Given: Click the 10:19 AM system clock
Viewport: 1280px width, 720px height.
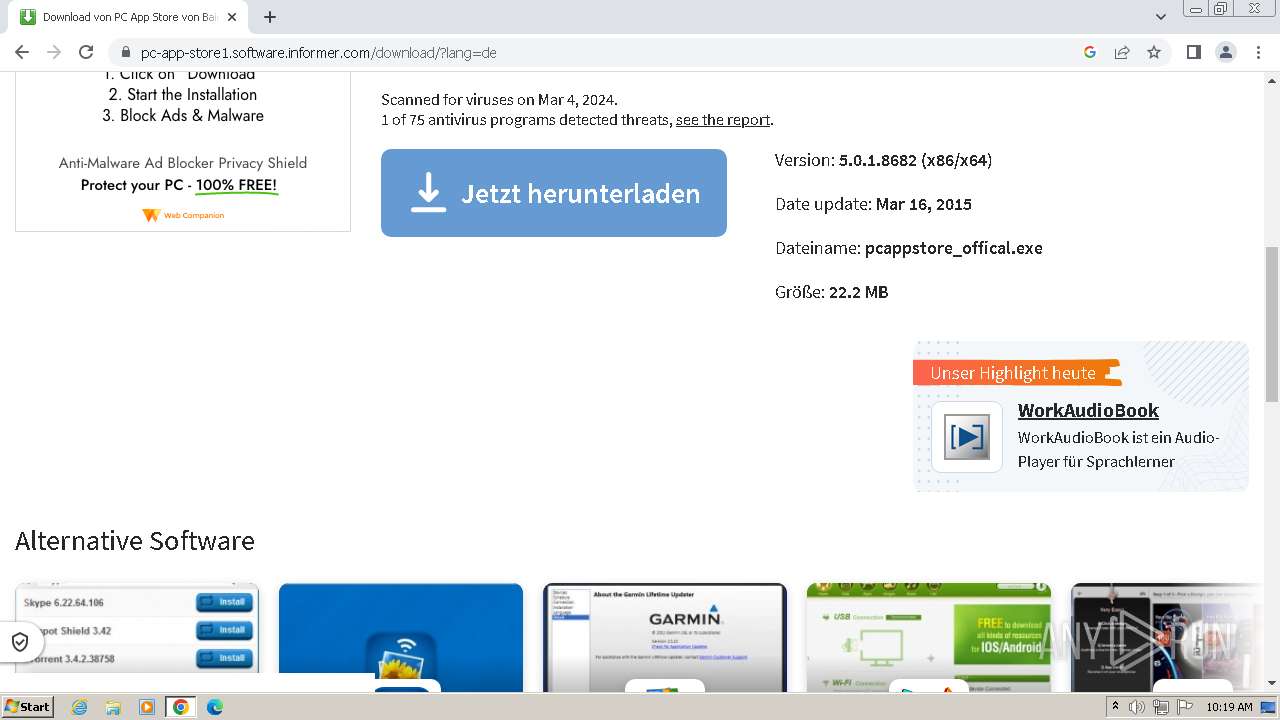Looking at the screenshot, I should [x=1229, y=707].
